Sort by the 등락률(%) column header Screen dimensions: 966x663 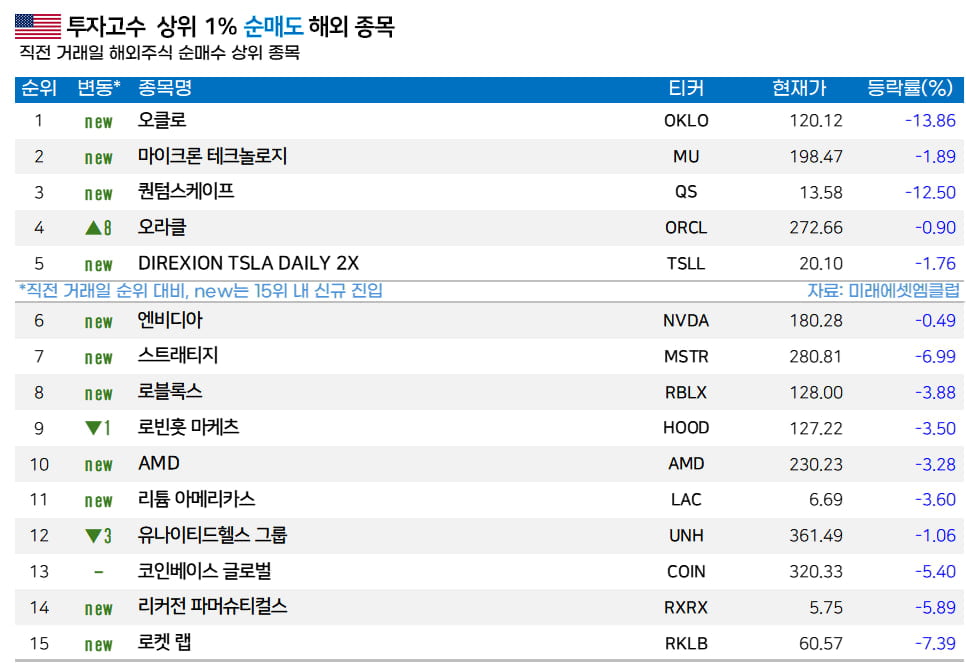click(910, 89)
